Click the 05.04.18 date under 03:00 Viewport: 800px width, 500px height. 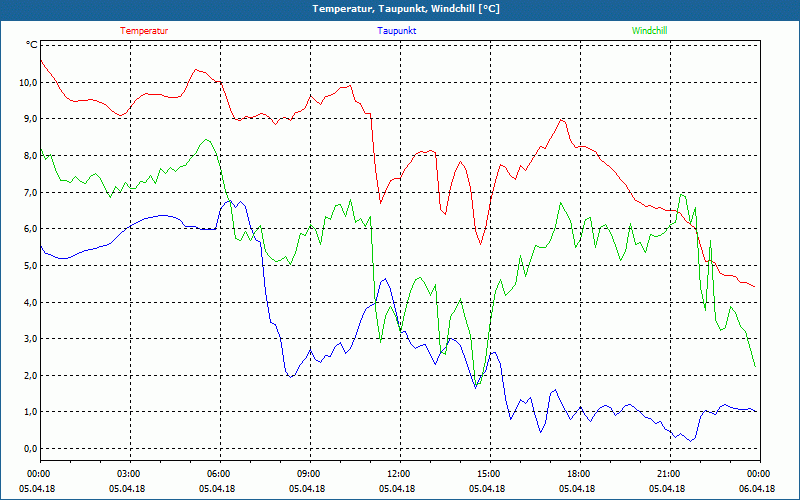[127, 489]
